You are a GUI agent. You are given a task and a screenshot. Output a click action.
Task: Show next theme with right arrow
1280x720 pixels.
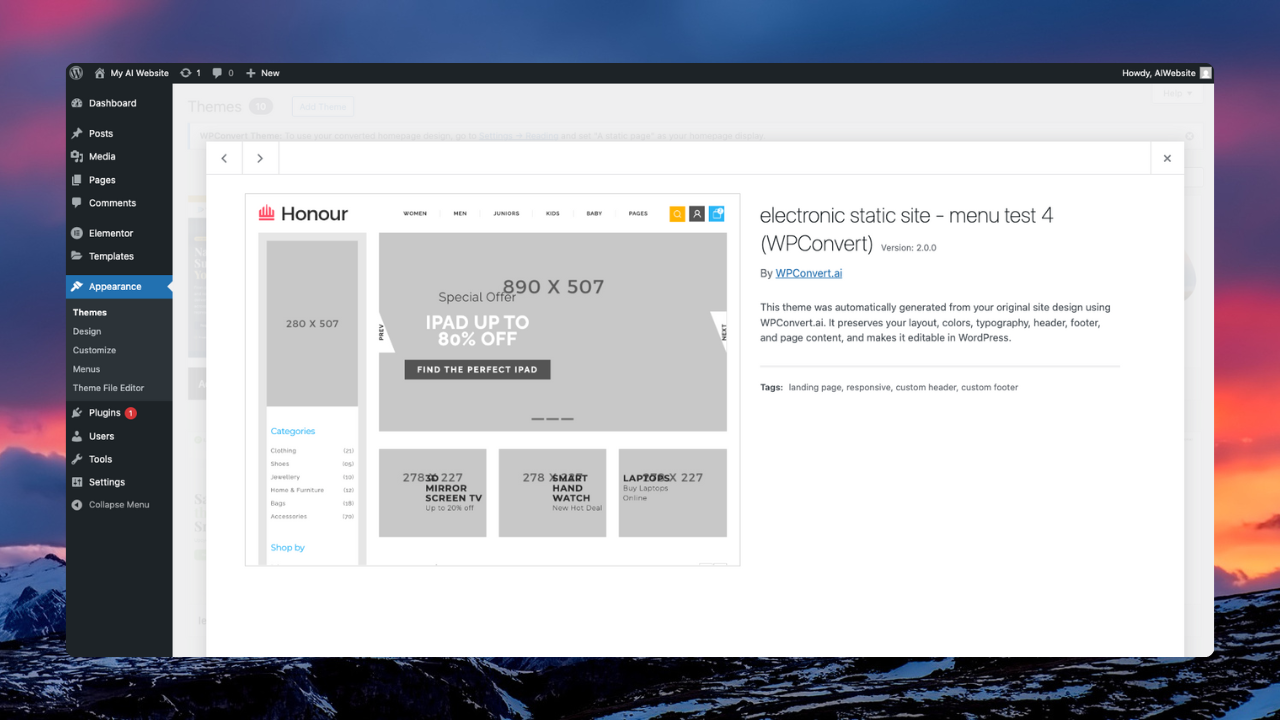coord(260,158)
